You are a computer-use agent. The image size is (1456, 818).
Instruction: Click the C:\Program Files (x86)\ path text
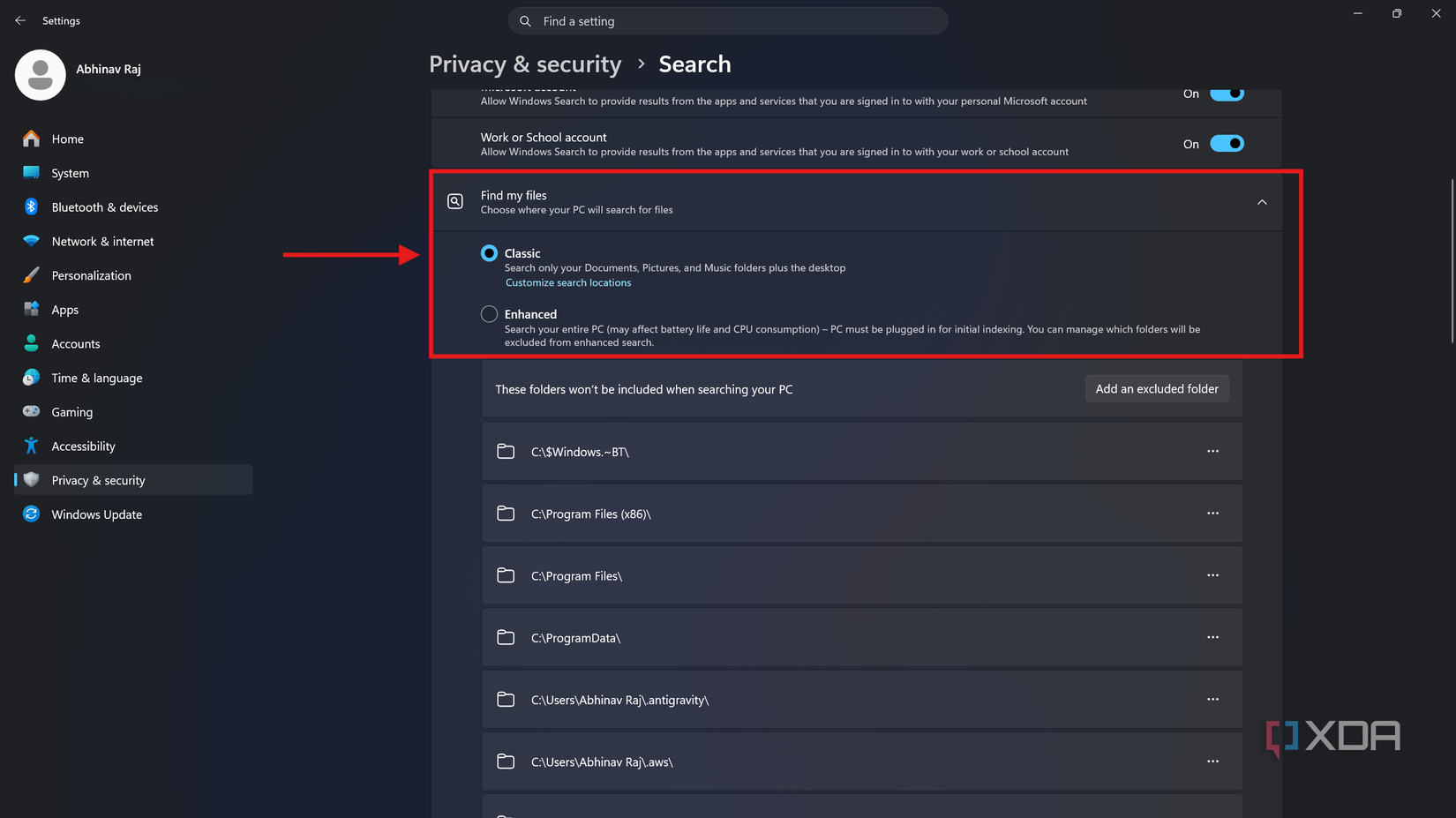(x=590, y=514)
